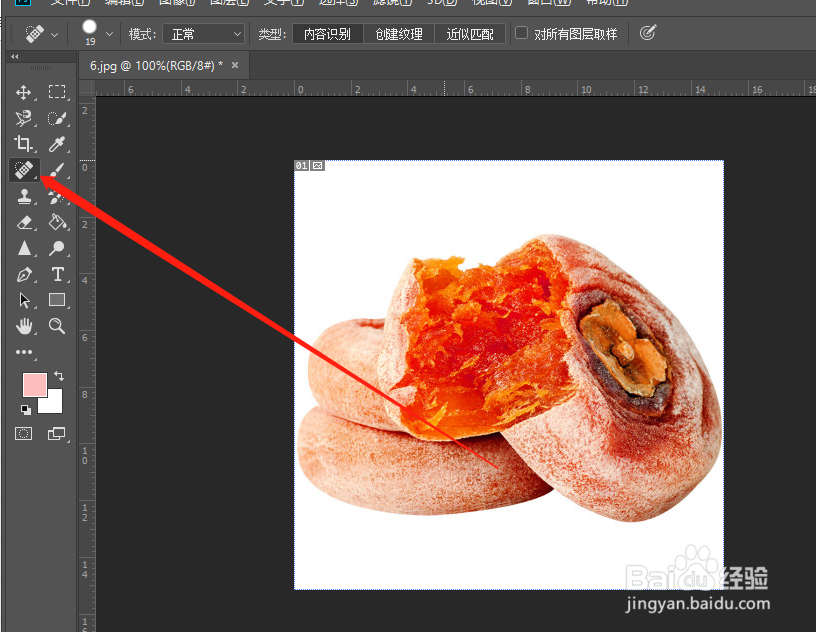Image resolution: width=816 pixels, height=632 pixels.
Task: Open the brush size picker dropdown arrow
Action: pos(109,34)
